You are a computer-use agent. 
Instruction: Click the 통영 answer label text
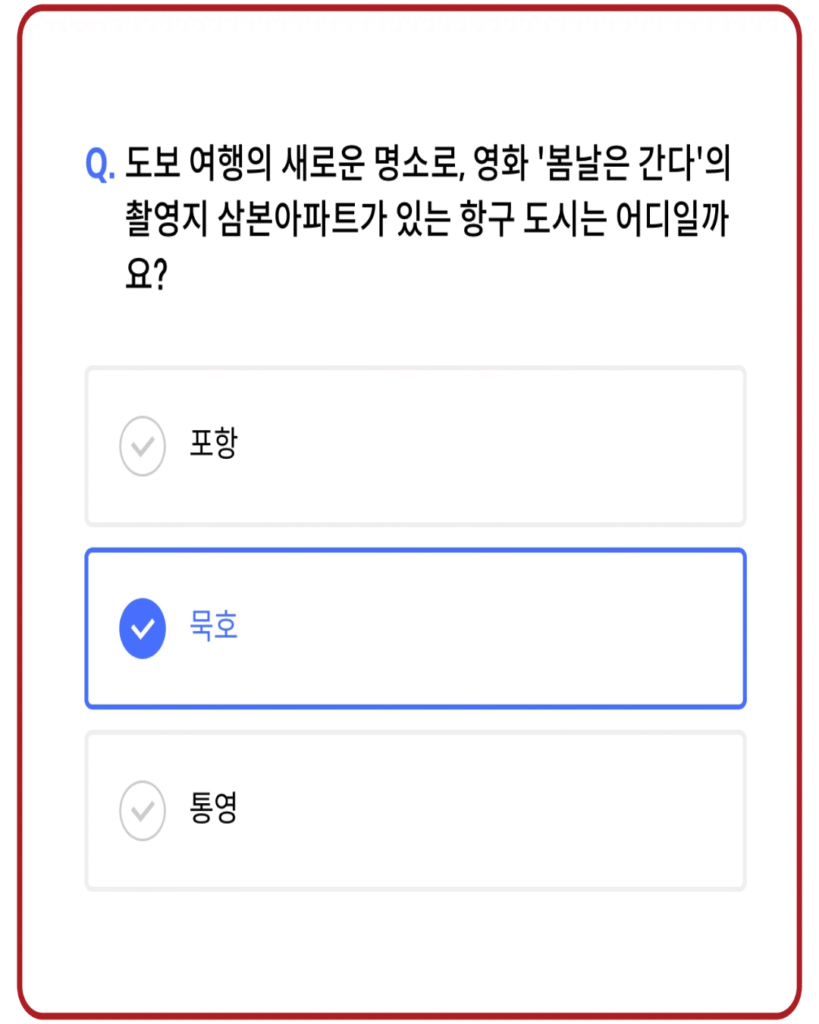(x=213, y=809)
